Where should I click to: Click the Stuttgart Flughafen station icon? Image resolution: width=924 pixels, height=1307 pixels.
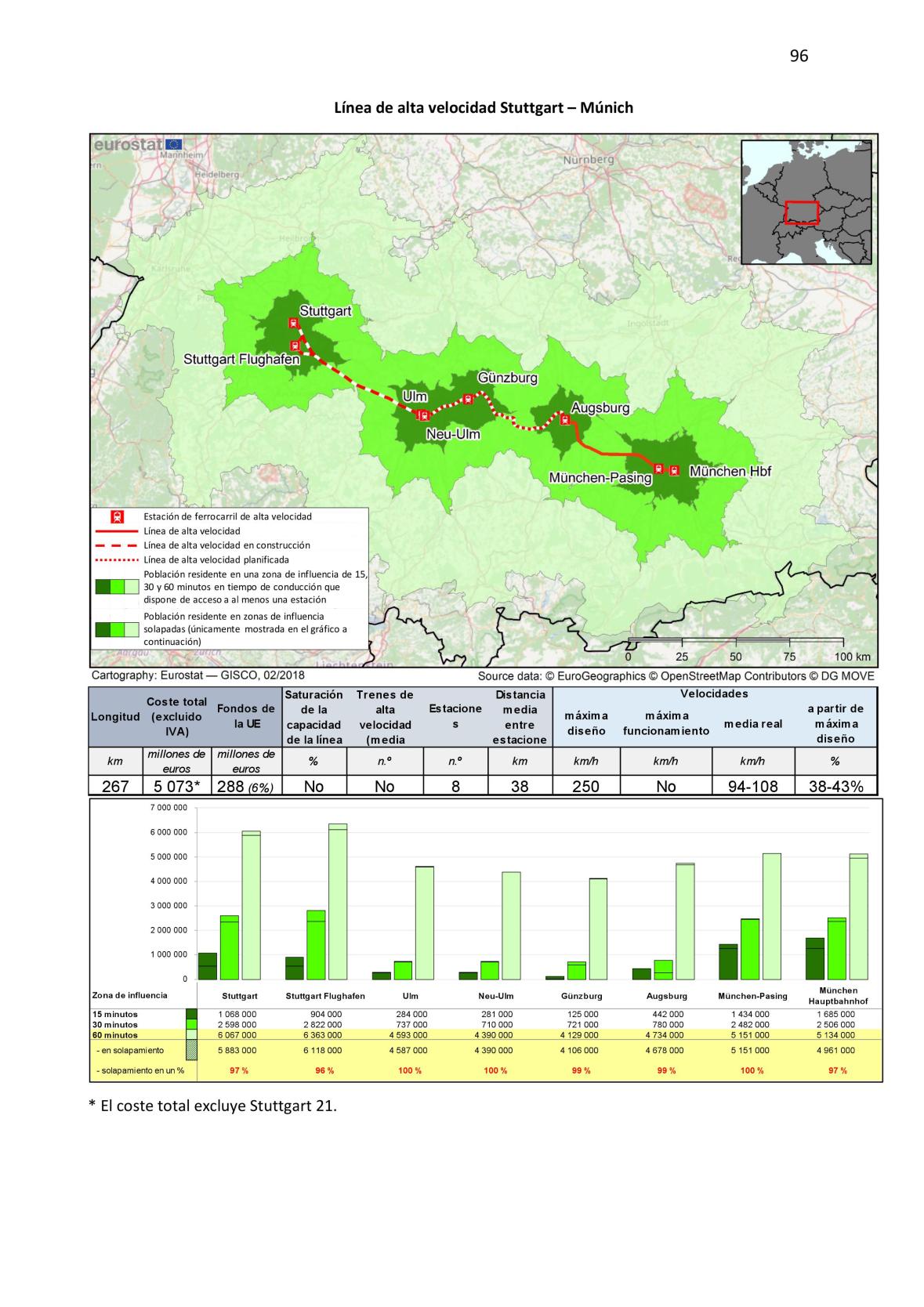pos(295,345)
